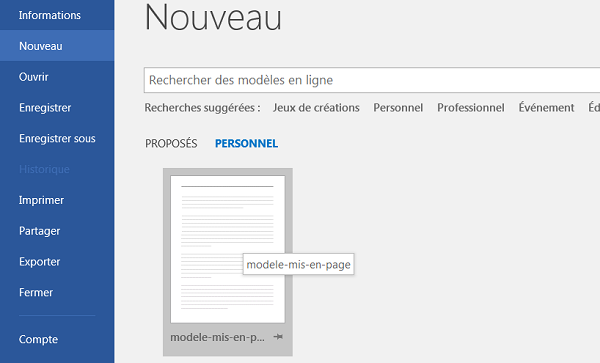This screenshot has width=600, height=363.
Task: Open the Partager options
Action: 39,231
